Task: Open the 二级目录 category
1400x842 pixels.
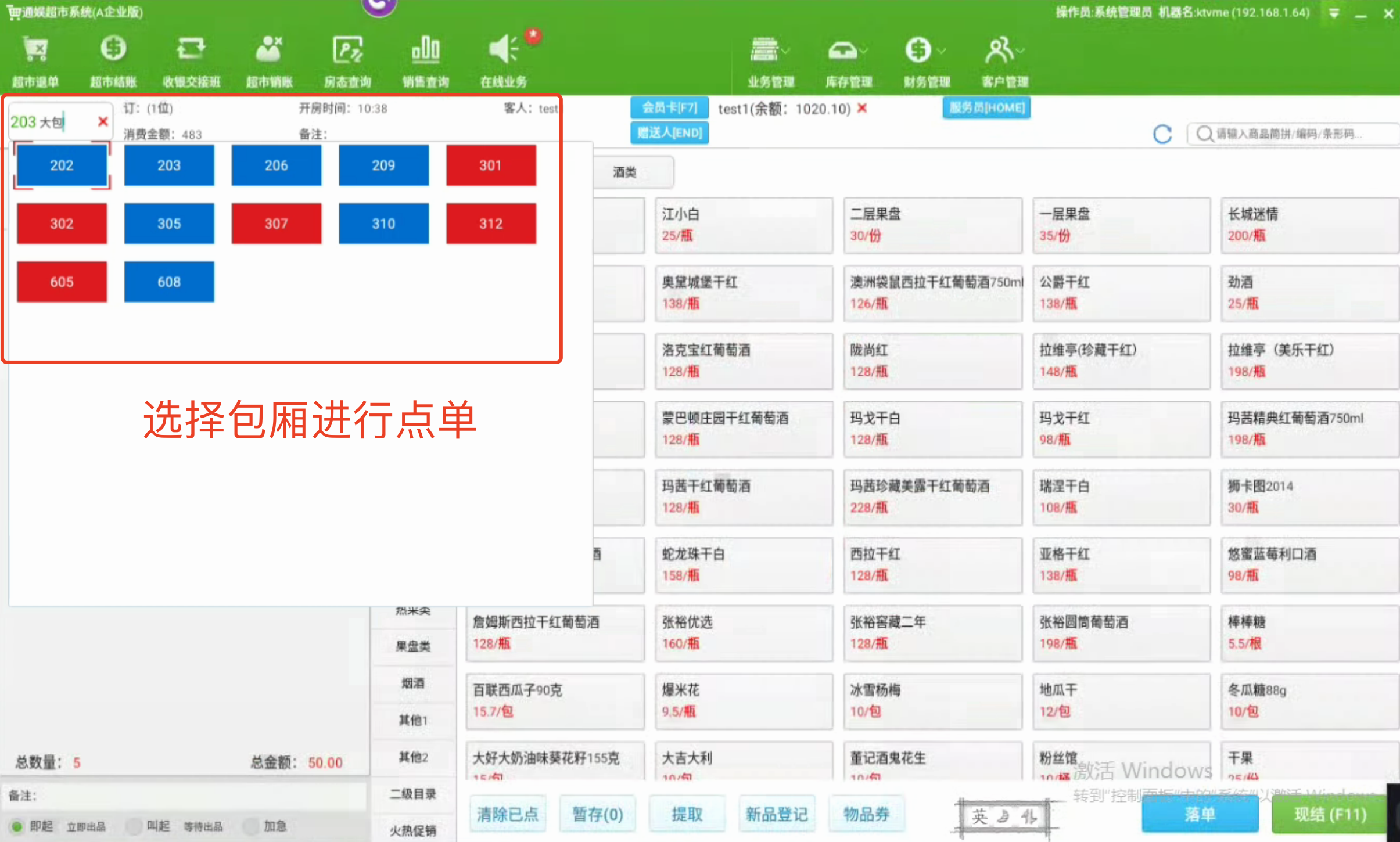Action: tap(413, 794)
